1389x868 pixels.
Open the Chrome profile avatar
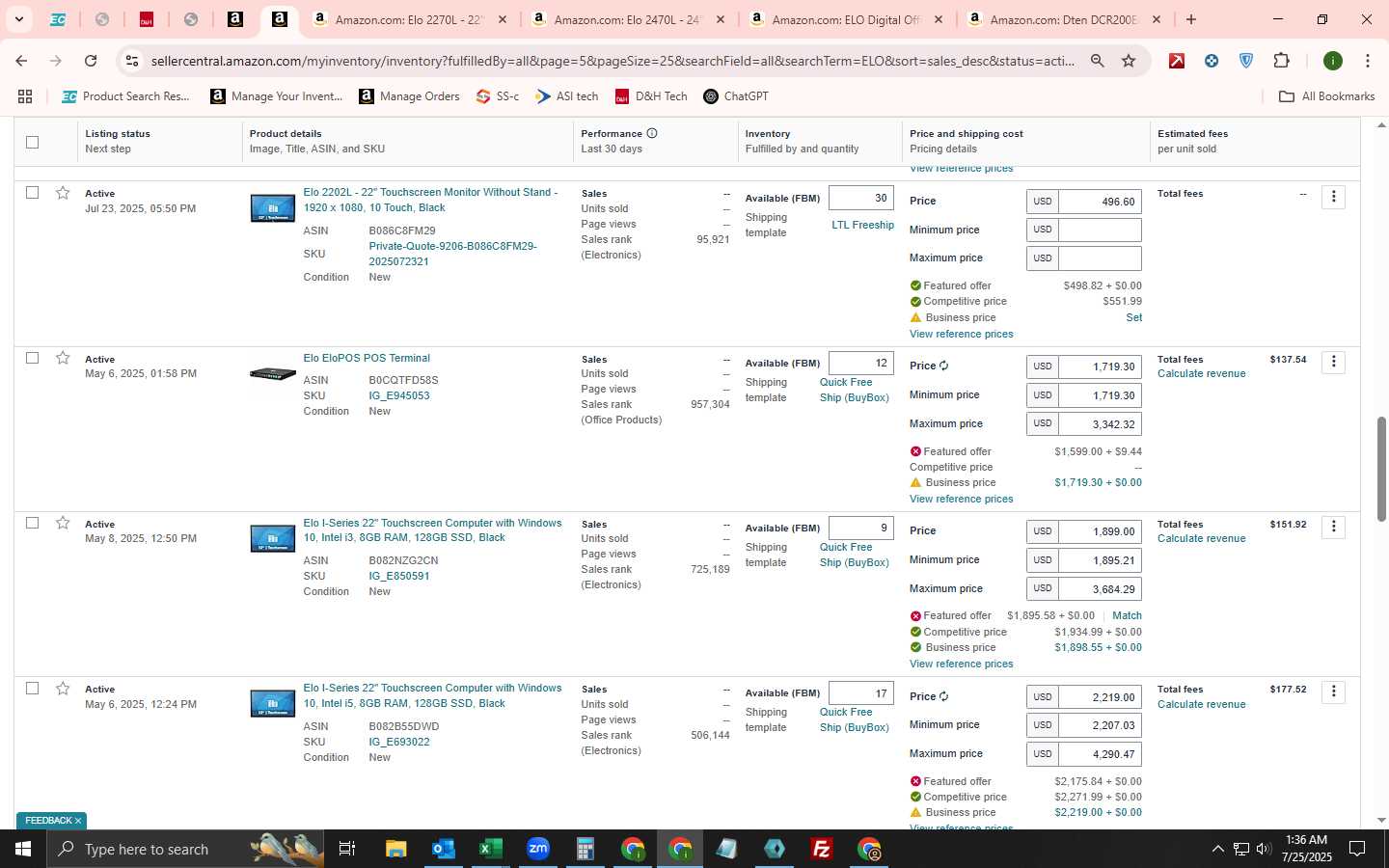pyautogui.click(x=1333, y=61)
